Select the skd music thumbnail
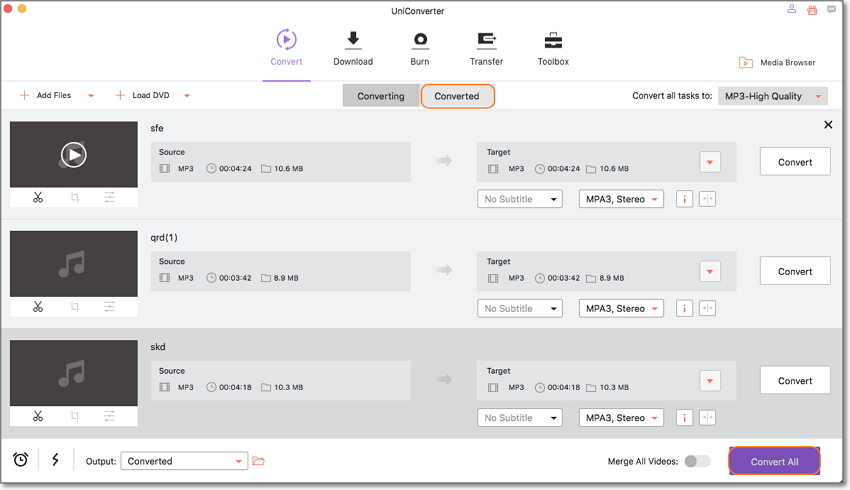The height and width of the screenshot is (490, 850). click(74, 373)
